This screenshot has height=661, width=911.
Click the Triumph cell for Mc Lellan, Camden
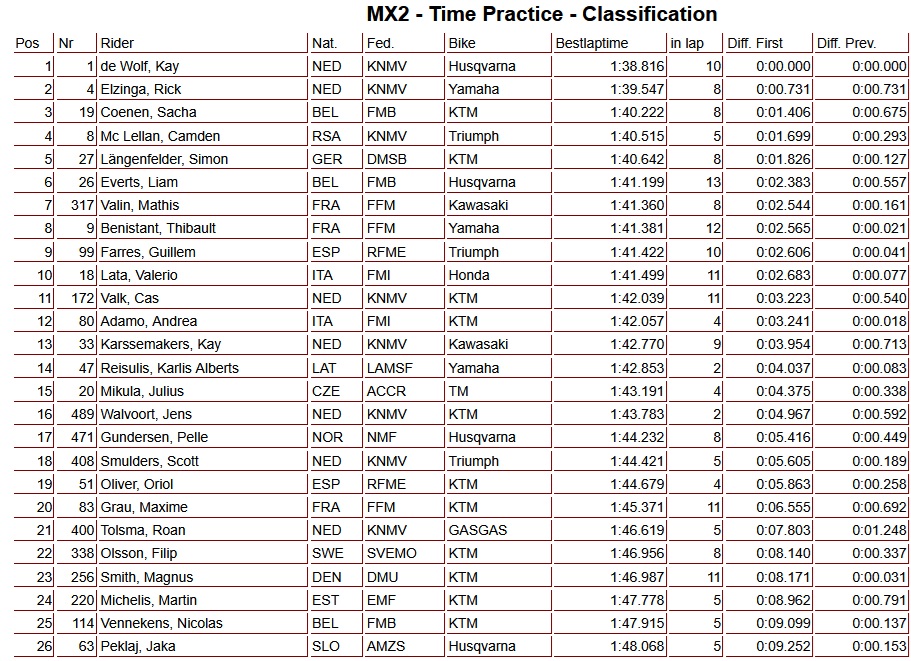click(x=473, y=136)
